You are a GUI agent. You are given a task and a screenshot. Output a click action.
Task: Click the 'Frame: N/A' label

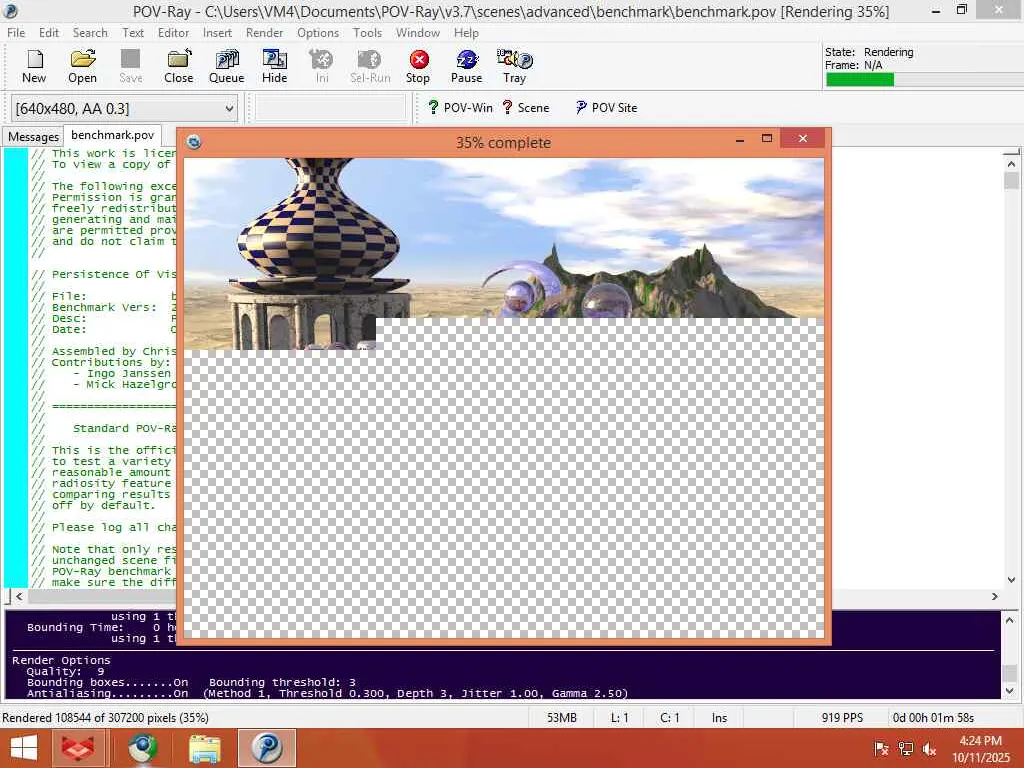click(854, 65)
